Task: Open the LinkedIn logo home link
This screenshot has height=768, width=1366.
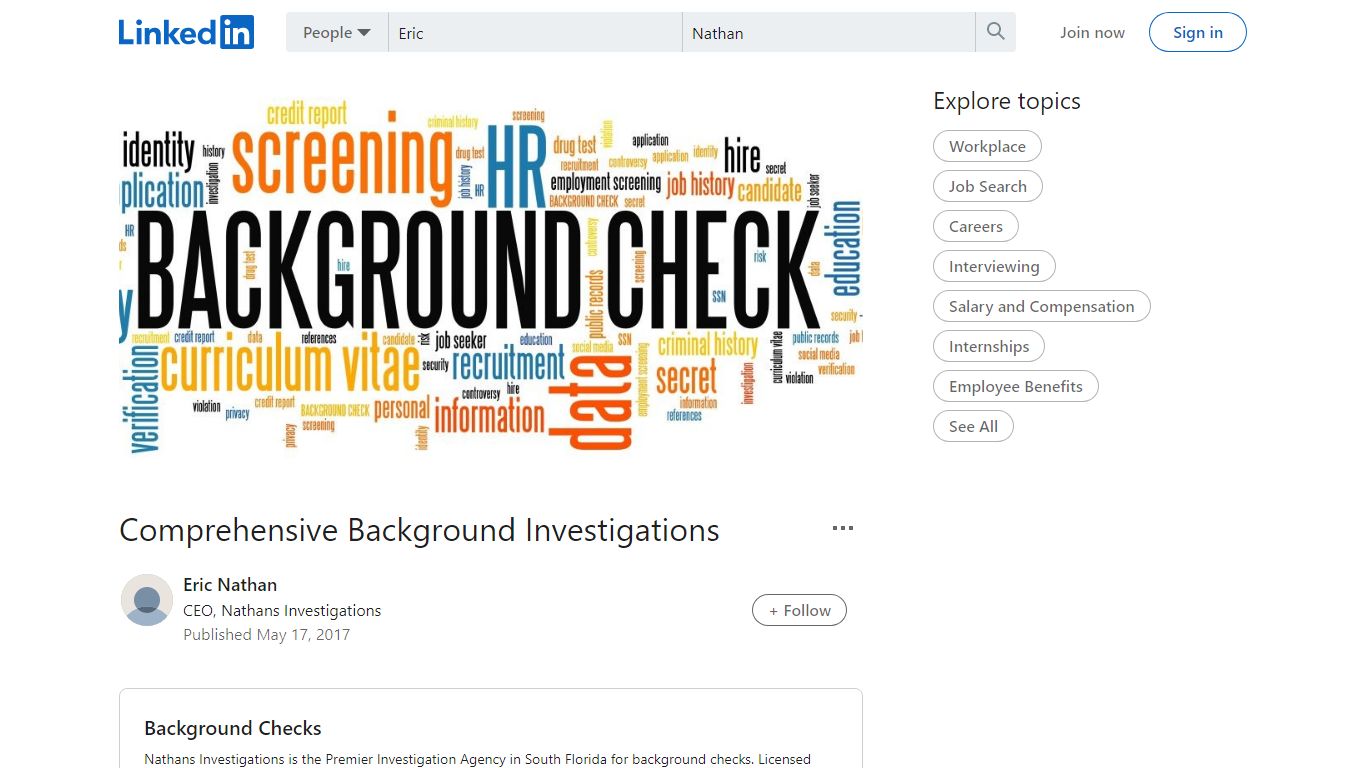Action: pyautogui.click(x=186, y=32)
